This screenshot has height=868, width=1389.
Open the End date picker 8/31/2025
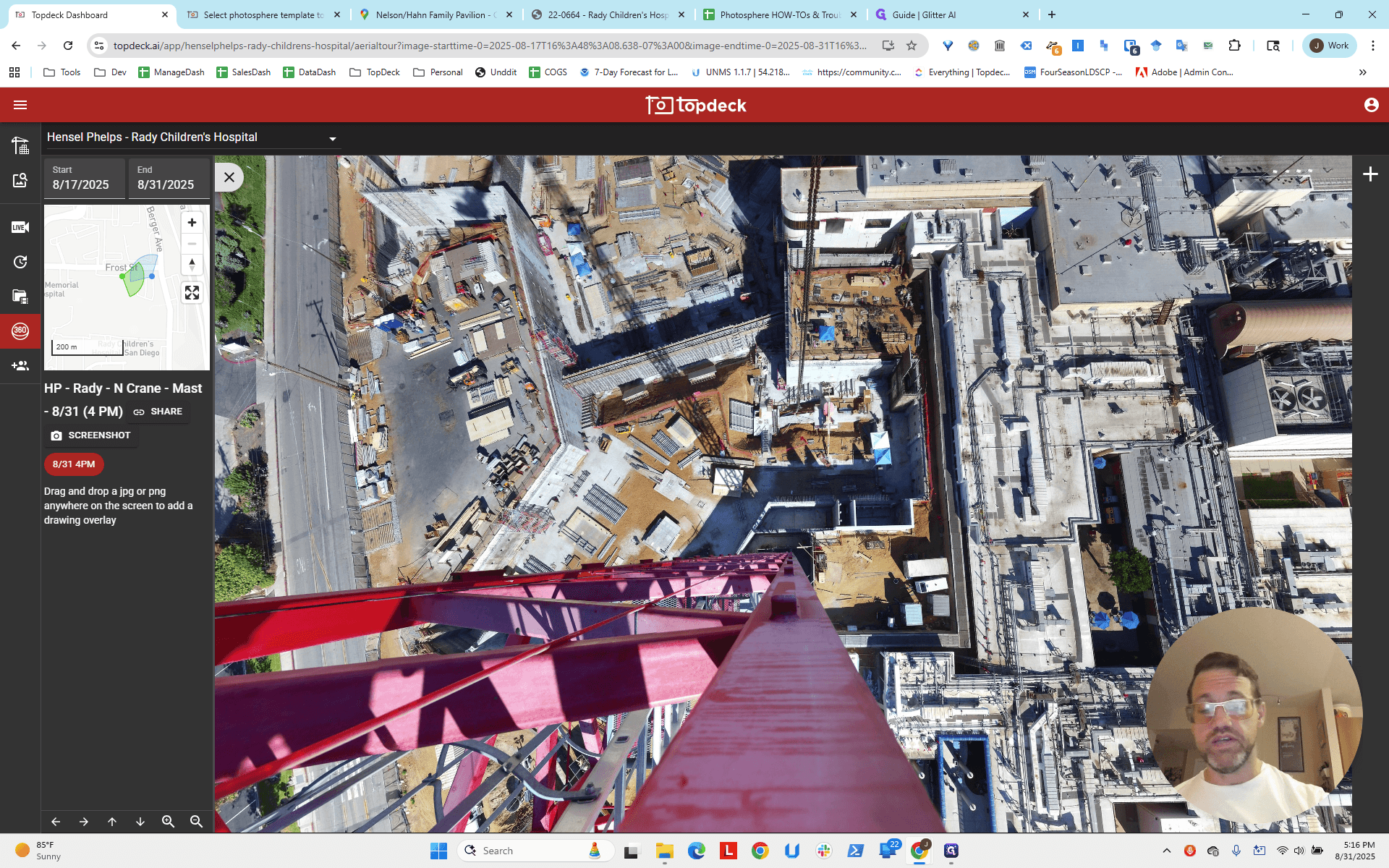(169, 178)
